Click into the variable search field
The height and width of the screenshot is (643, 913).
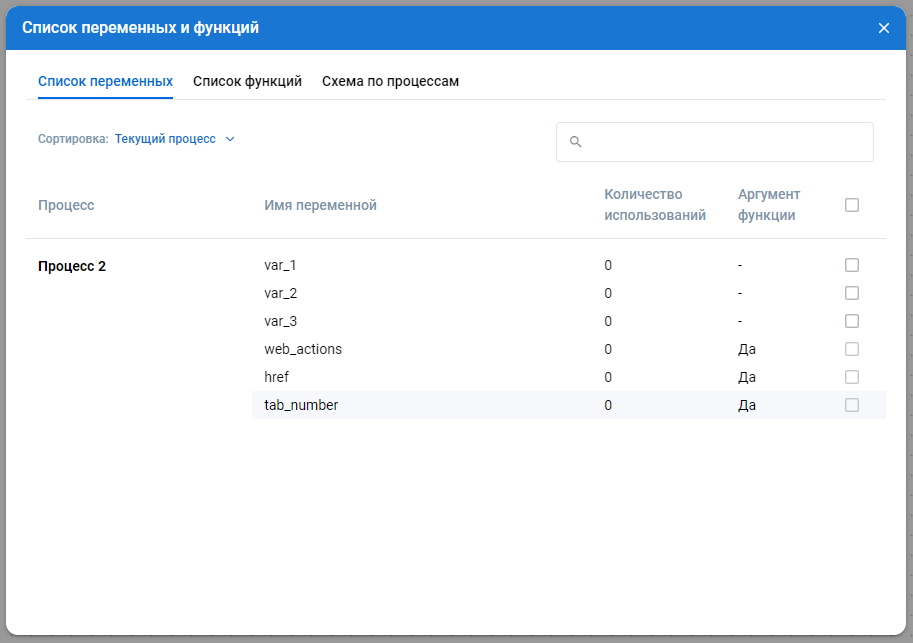tap(725, 142)
